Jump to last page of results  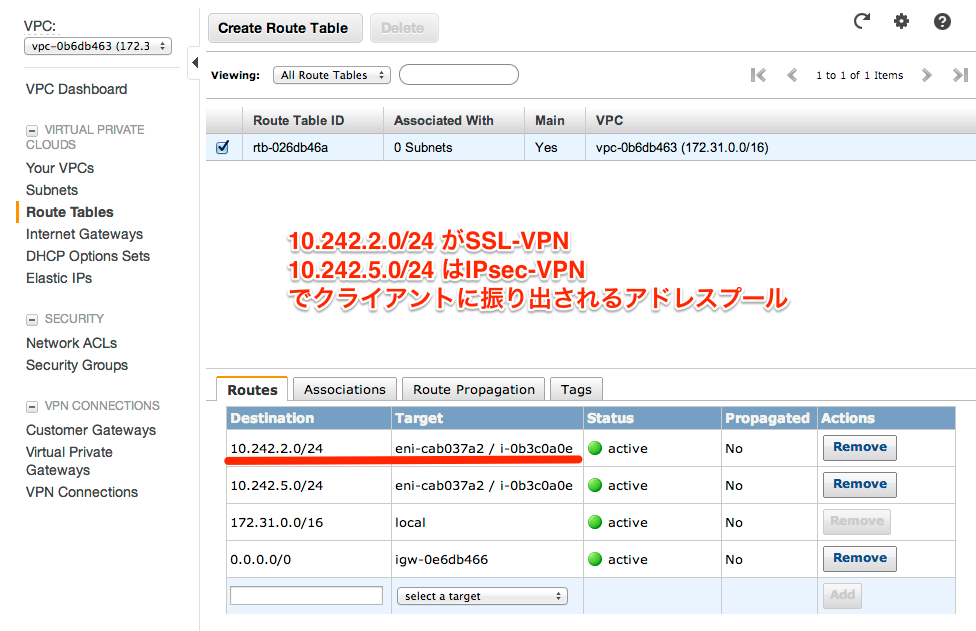pos(960,75)
